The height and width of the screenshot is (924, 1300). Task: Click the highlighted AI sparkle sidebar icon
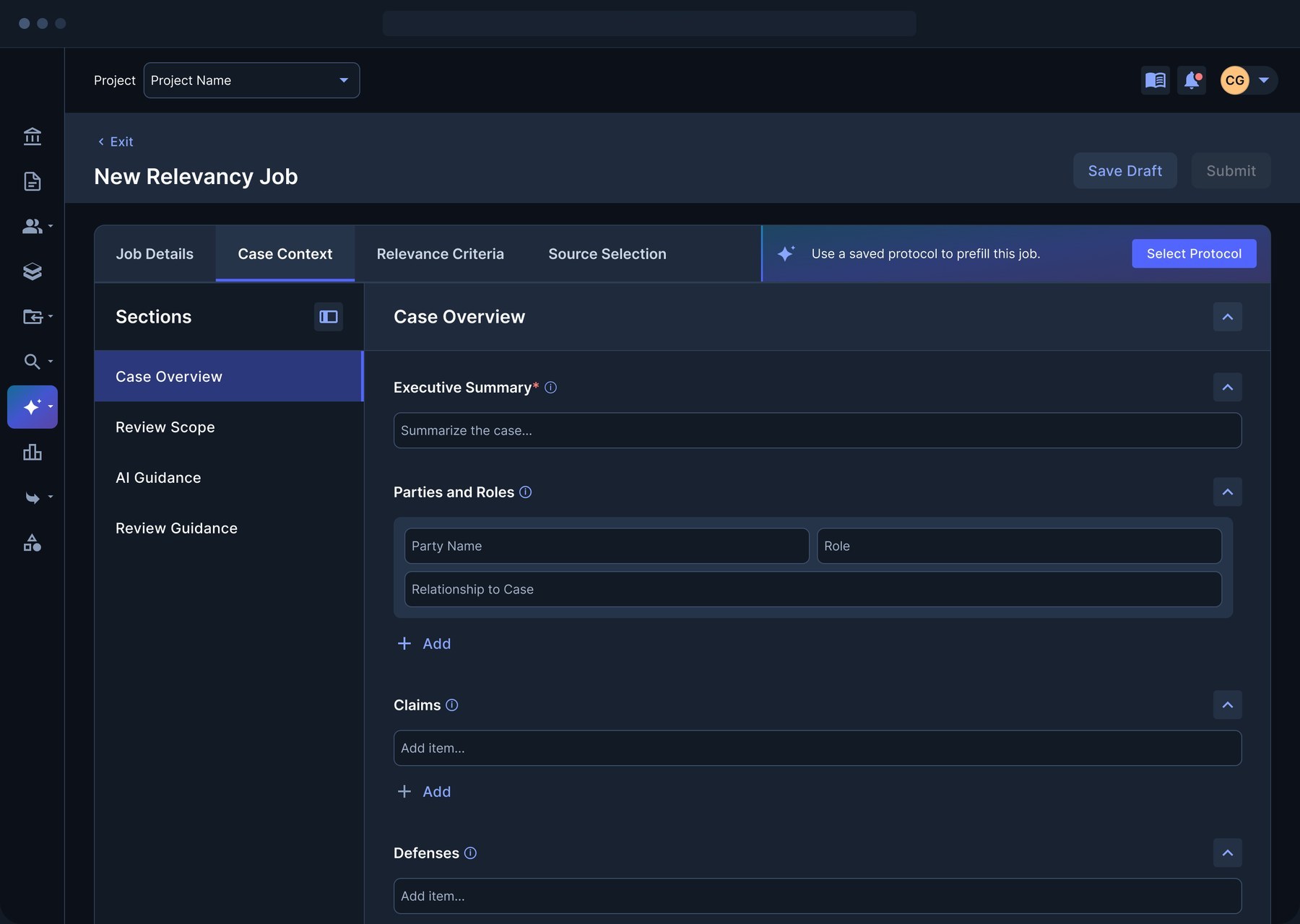(x=32, y=407)
